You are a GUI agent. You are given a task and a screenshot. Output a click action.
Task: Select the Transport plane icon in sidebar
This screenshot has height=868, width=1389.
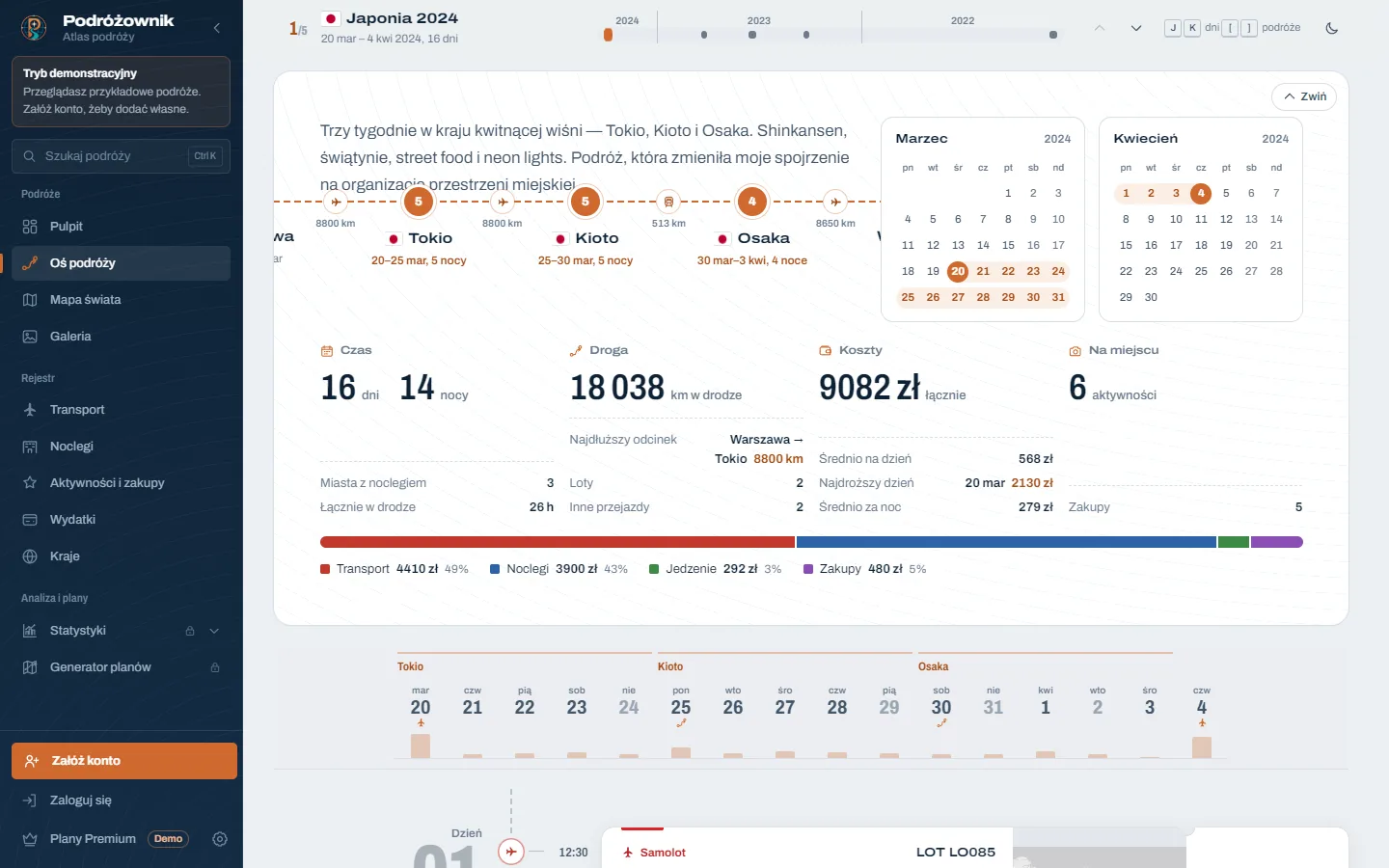pyautogui.click(x=30, y=410)
